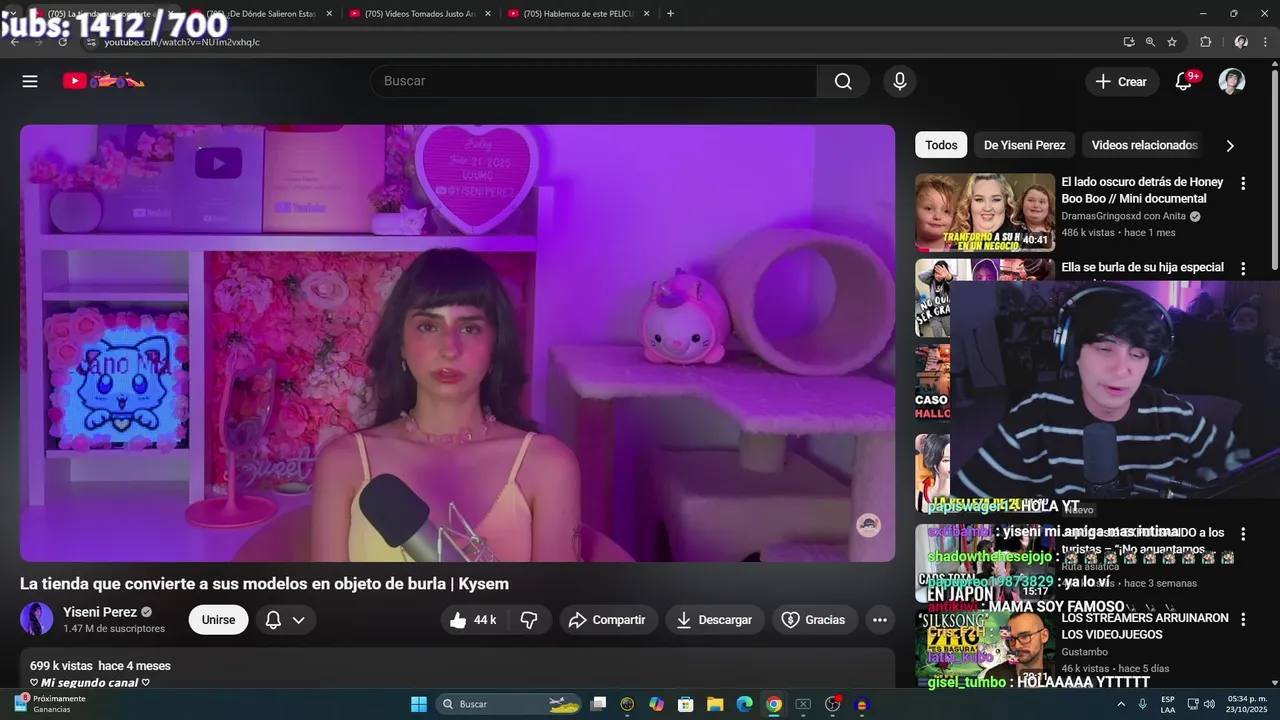
Task: Open the notifications bell
Action: point(1184,81)
